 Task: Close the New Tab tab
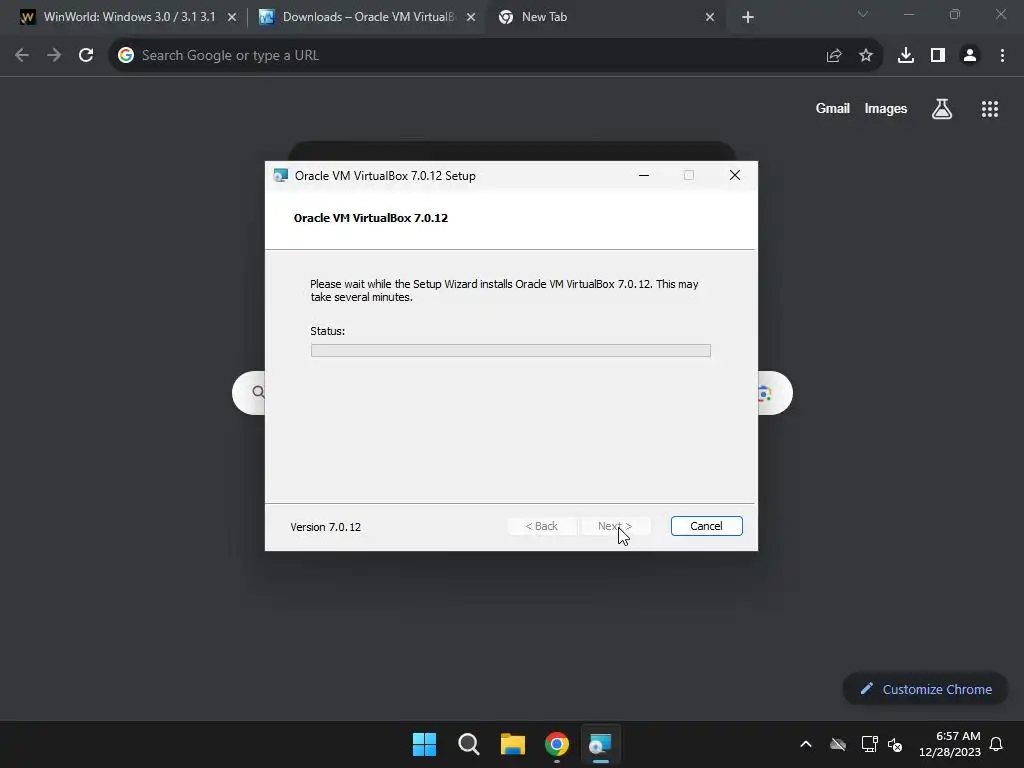pyautogui.click(x=710, y=18)
